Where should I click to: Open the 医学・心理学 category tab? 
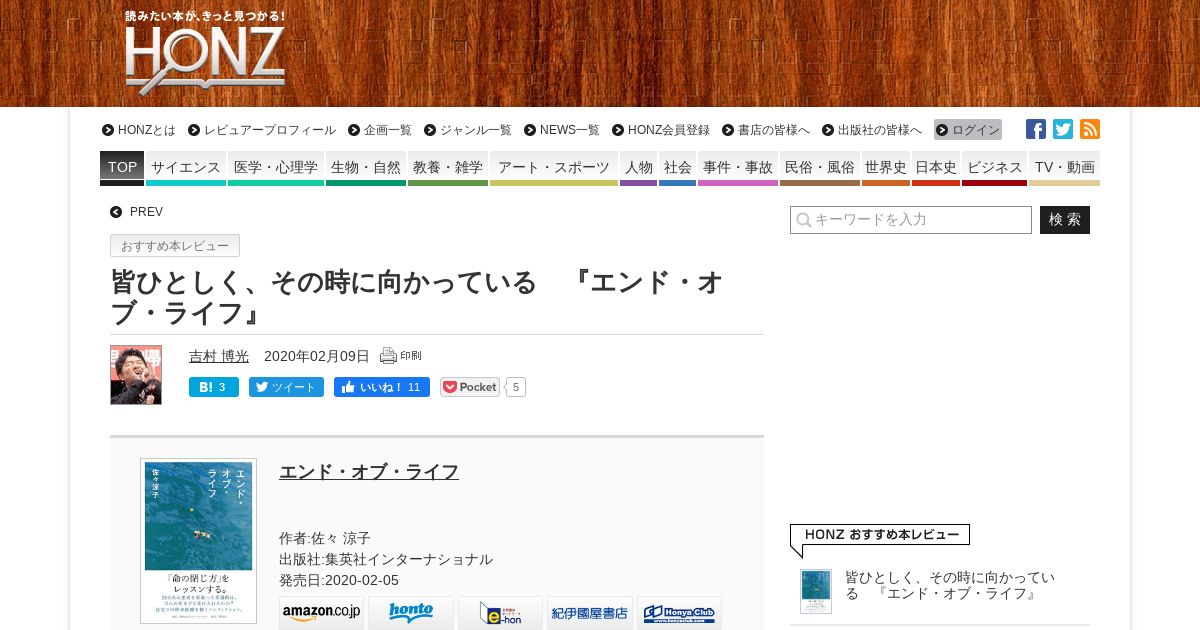tap(276, 168)
